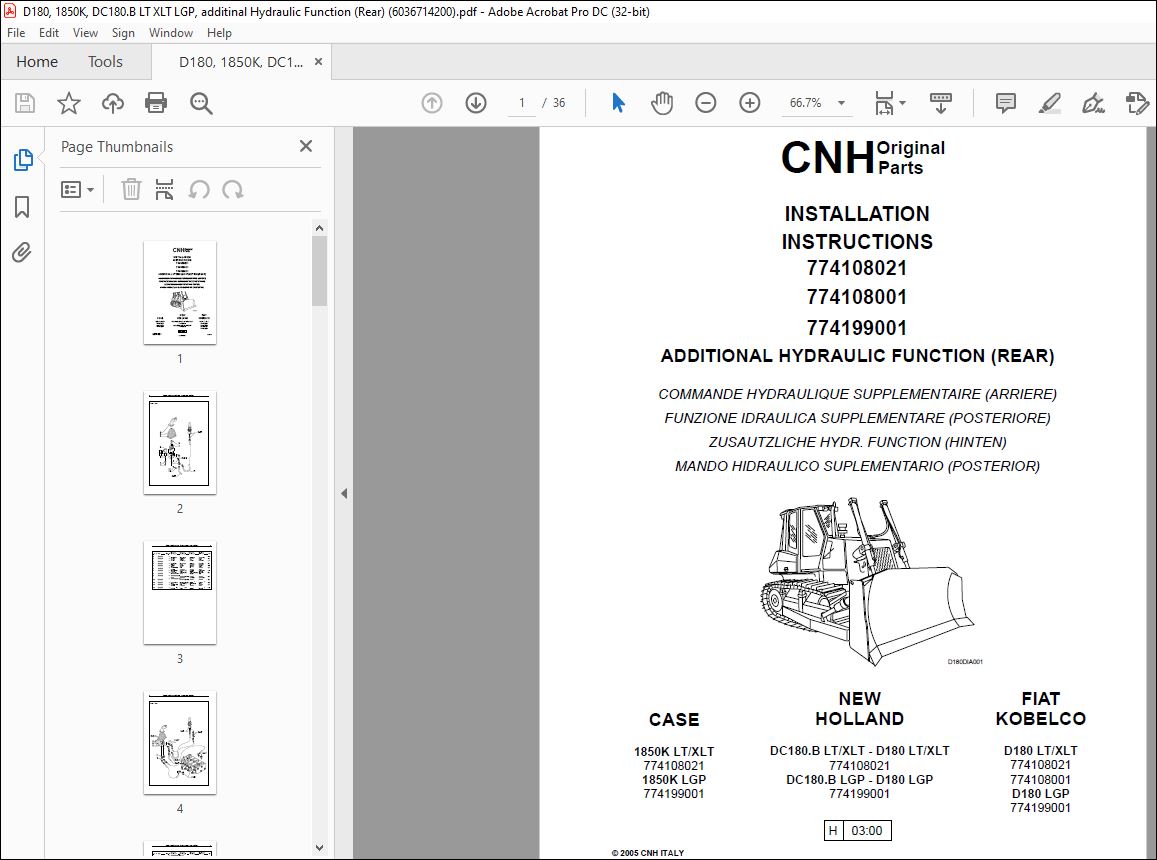This screenshot has height=860, width=1157.
Task: Open the File menu
Action: click(16, 32)
